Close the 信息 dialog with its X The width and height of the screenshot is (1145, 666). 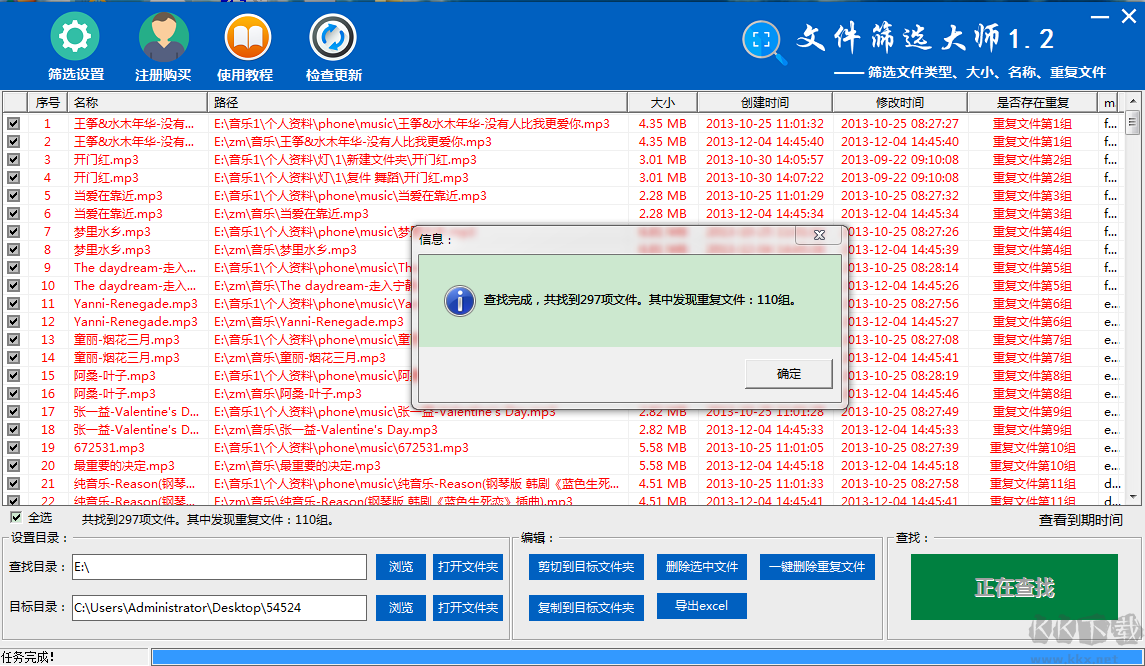819,235
